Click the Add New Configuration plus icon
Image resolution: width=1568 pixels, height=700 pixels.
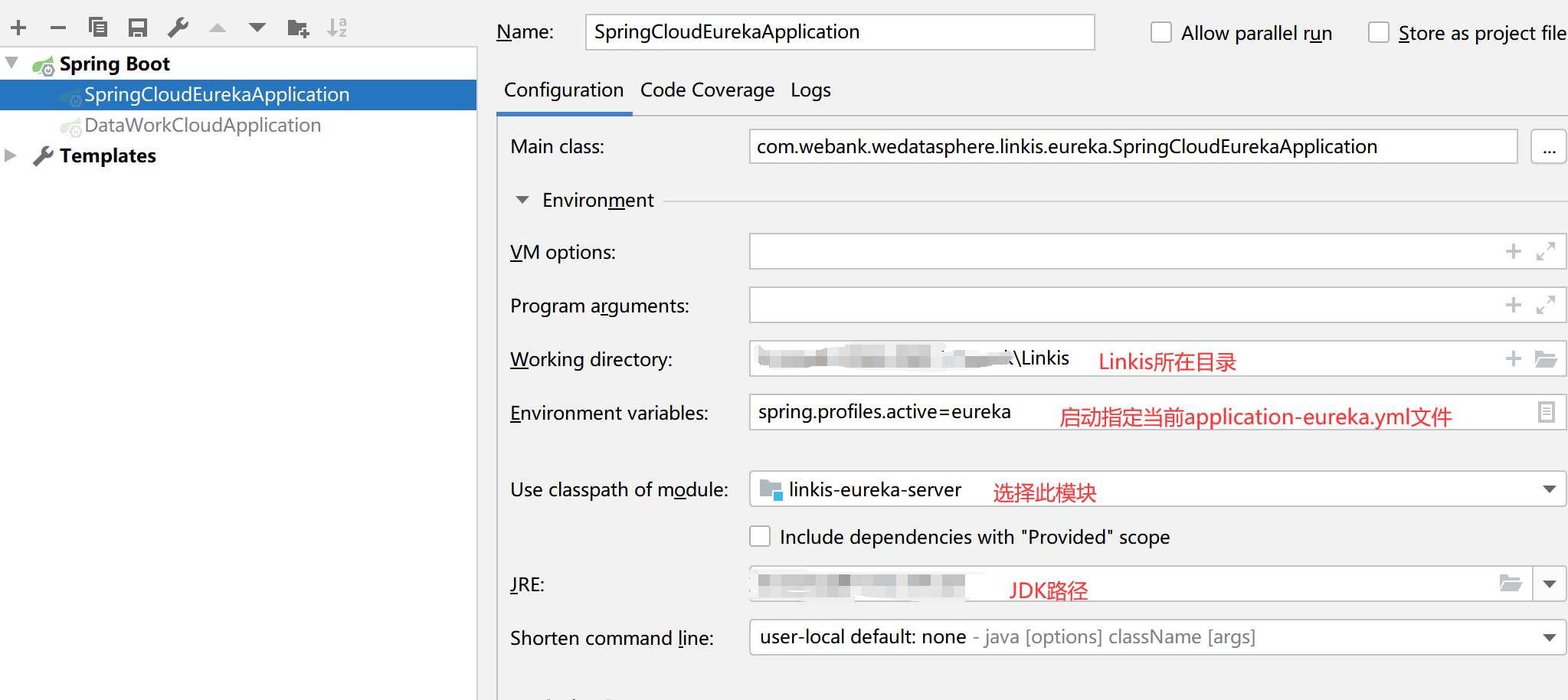(x=18, y=28)
